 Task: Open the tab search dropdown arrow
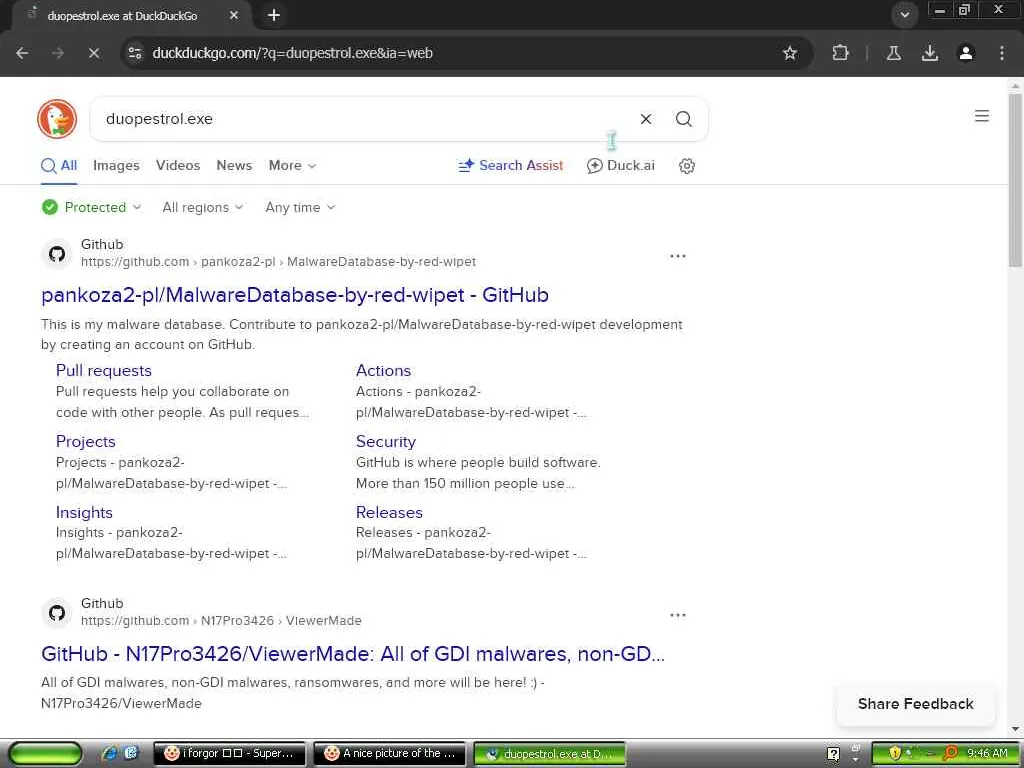click(904, 15)
